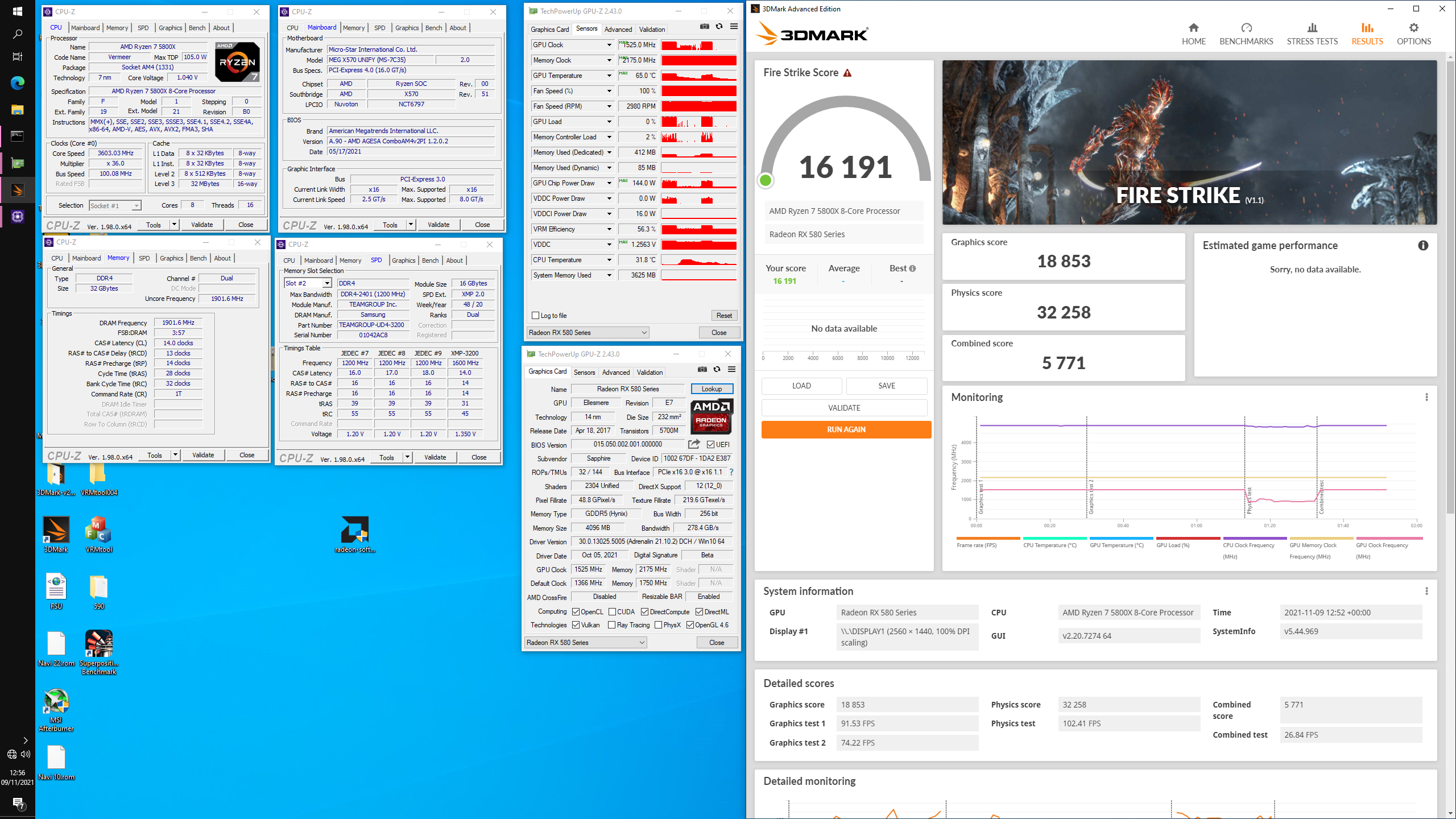
Task: Toggle the DirectML checkbox
Action: (699, 612)
